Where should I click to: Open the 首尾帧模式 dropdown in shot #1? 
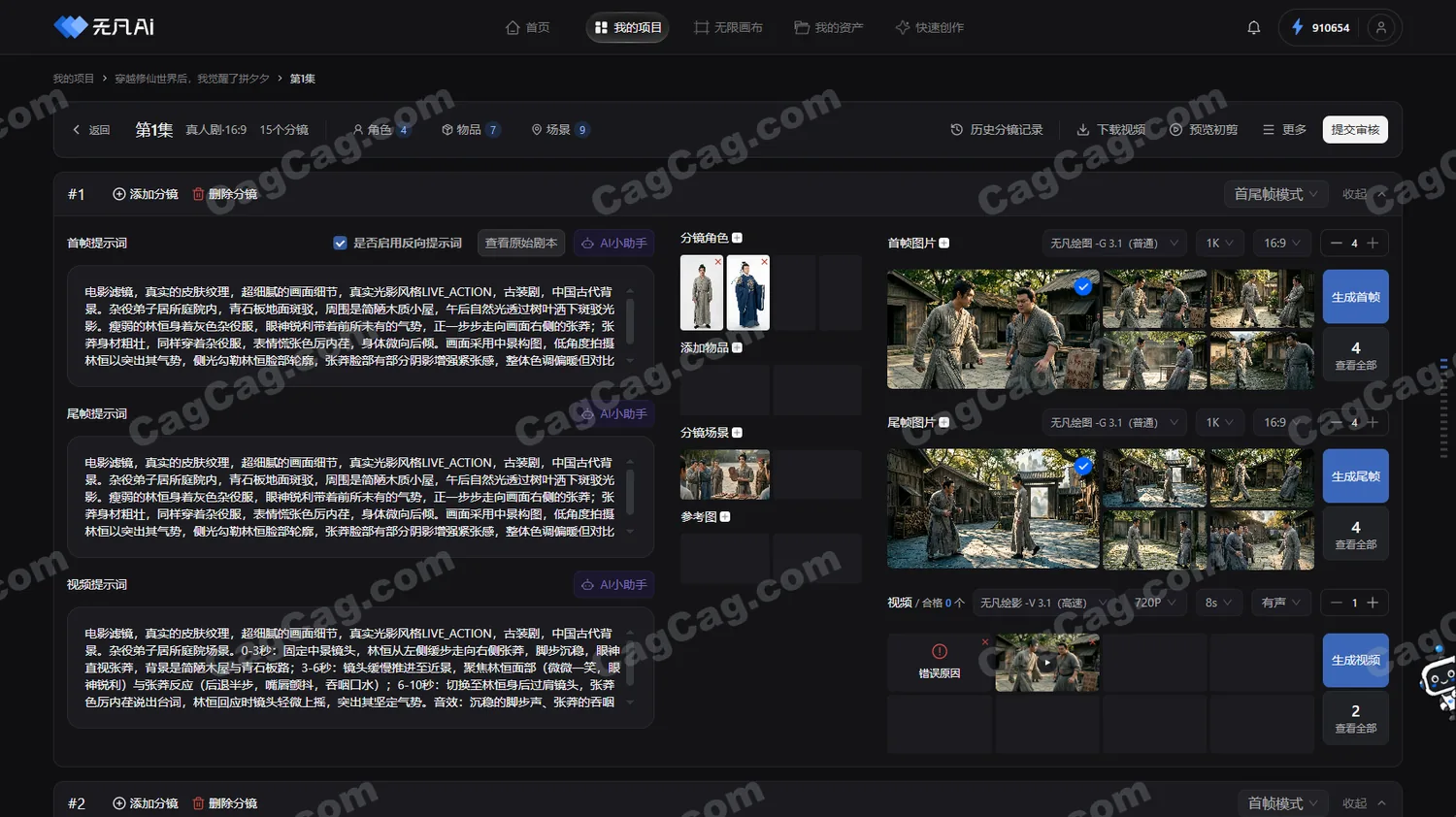1275,194
